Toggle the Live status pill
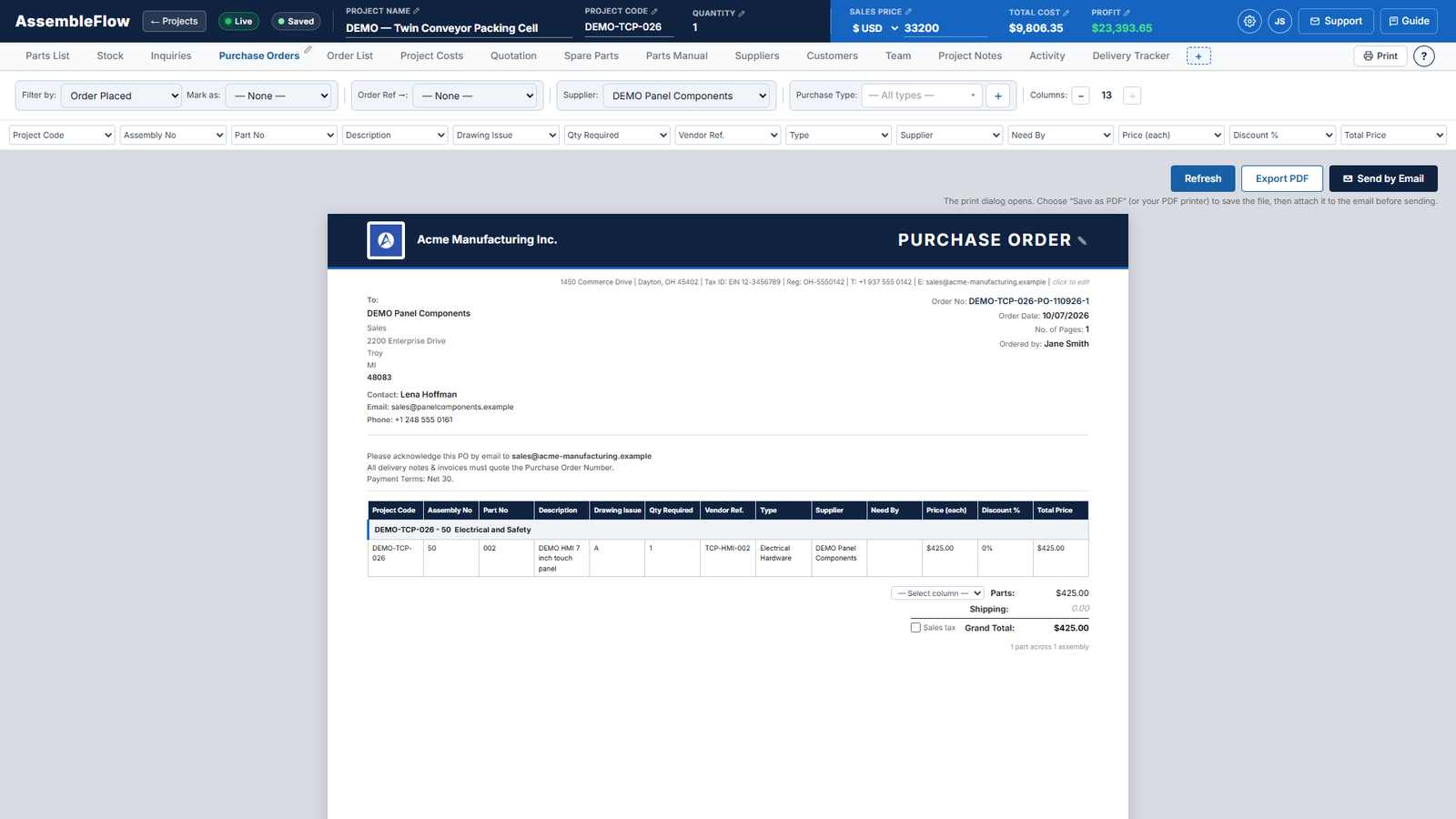 click(238, 21)
